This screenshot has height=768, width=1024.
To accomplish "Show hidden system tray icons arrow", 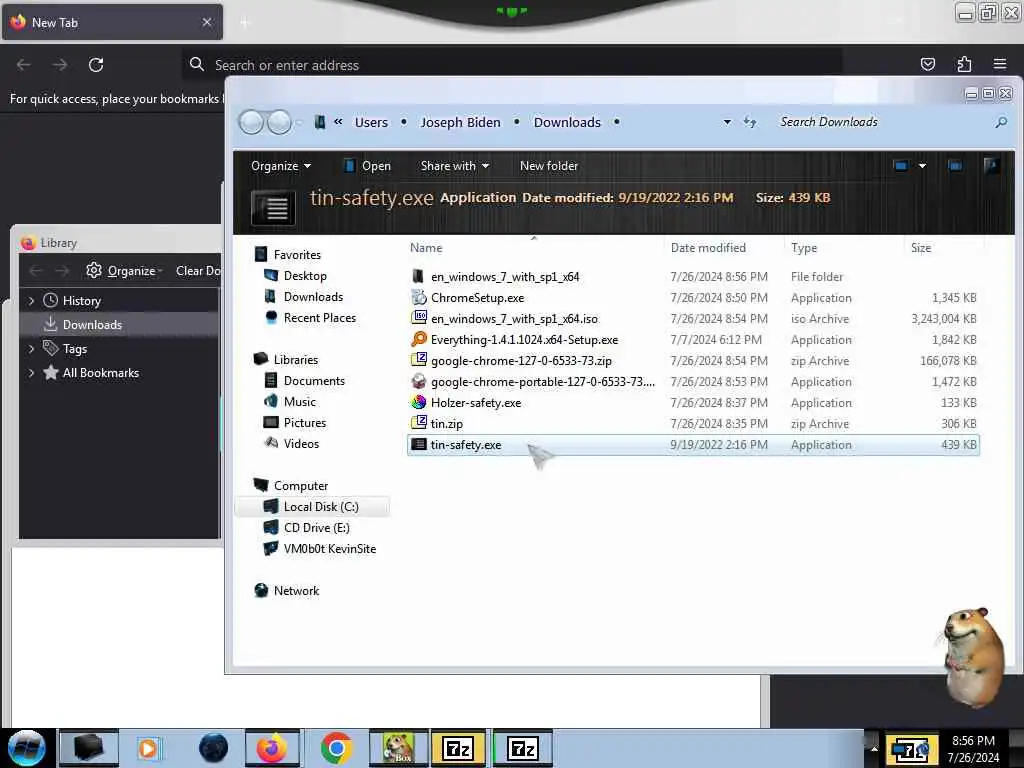I will pos(874,748).
